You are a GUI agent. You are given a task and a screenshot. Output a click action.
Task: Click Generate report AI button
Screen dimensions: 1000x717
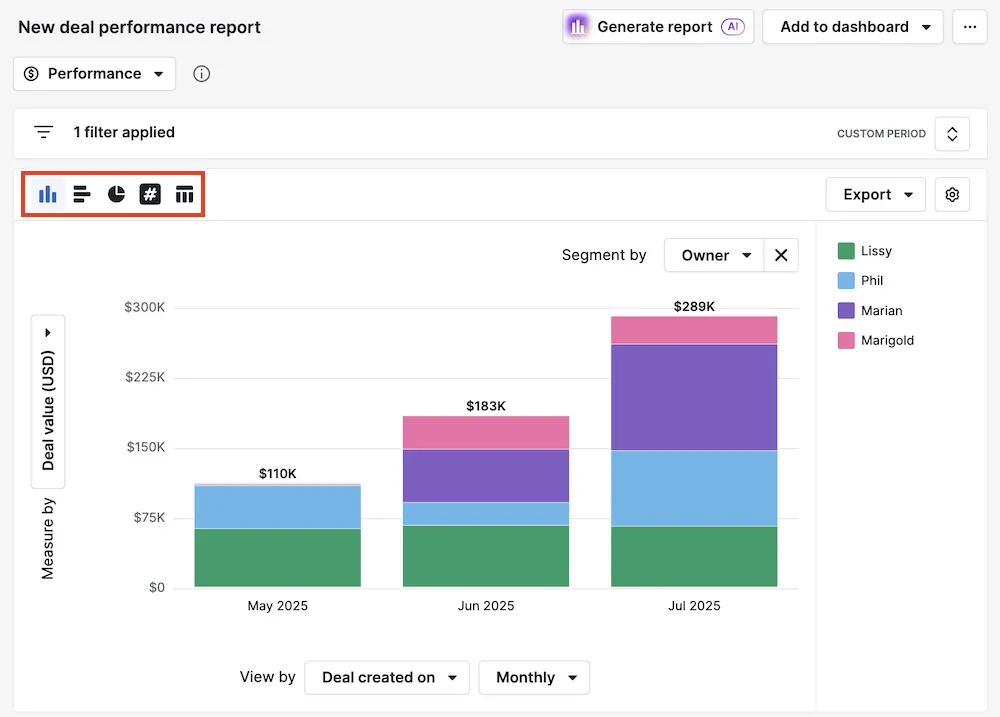[657, 27]
